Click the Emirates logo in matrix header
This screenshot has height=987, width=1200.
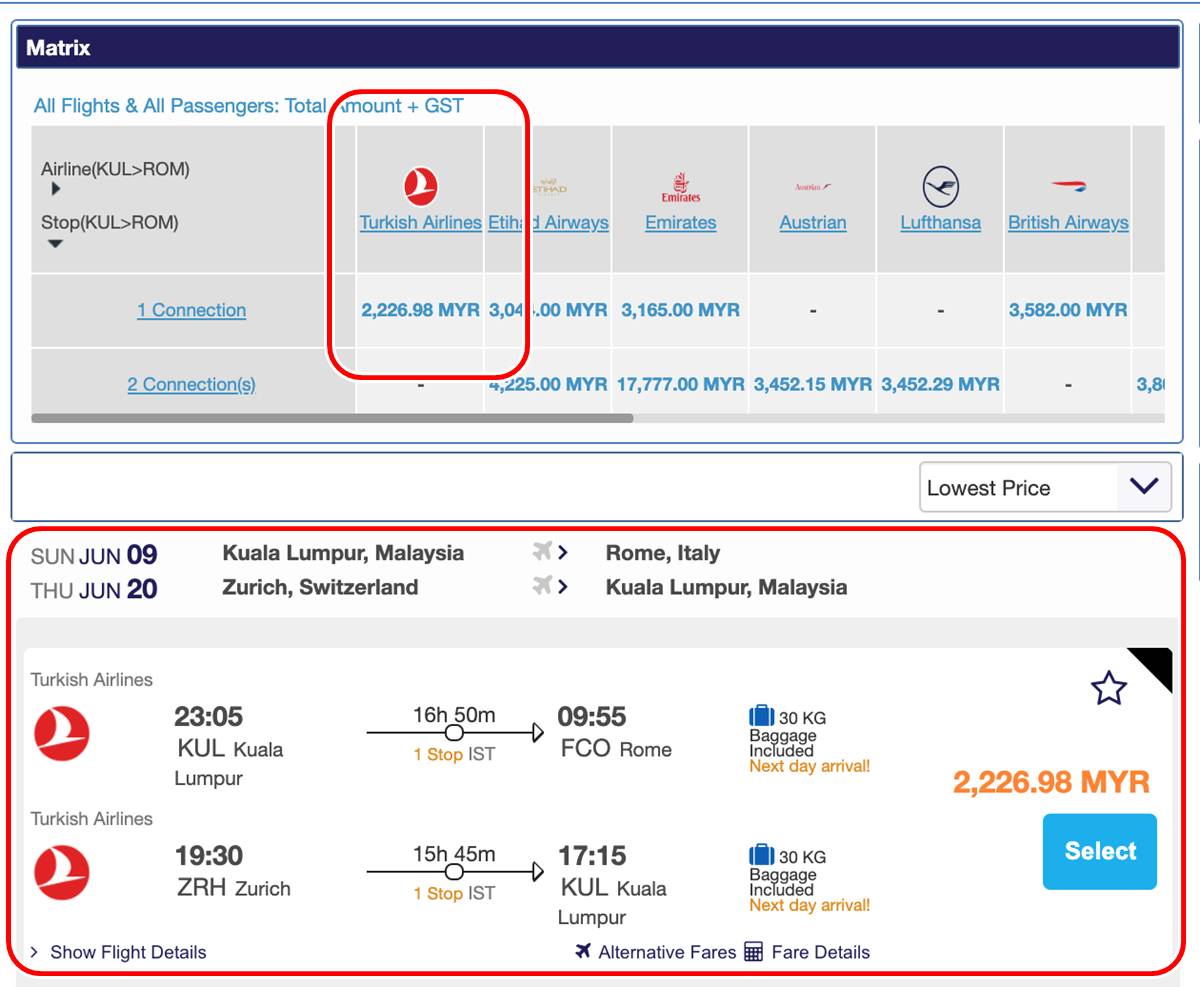[x=680, y=187]
